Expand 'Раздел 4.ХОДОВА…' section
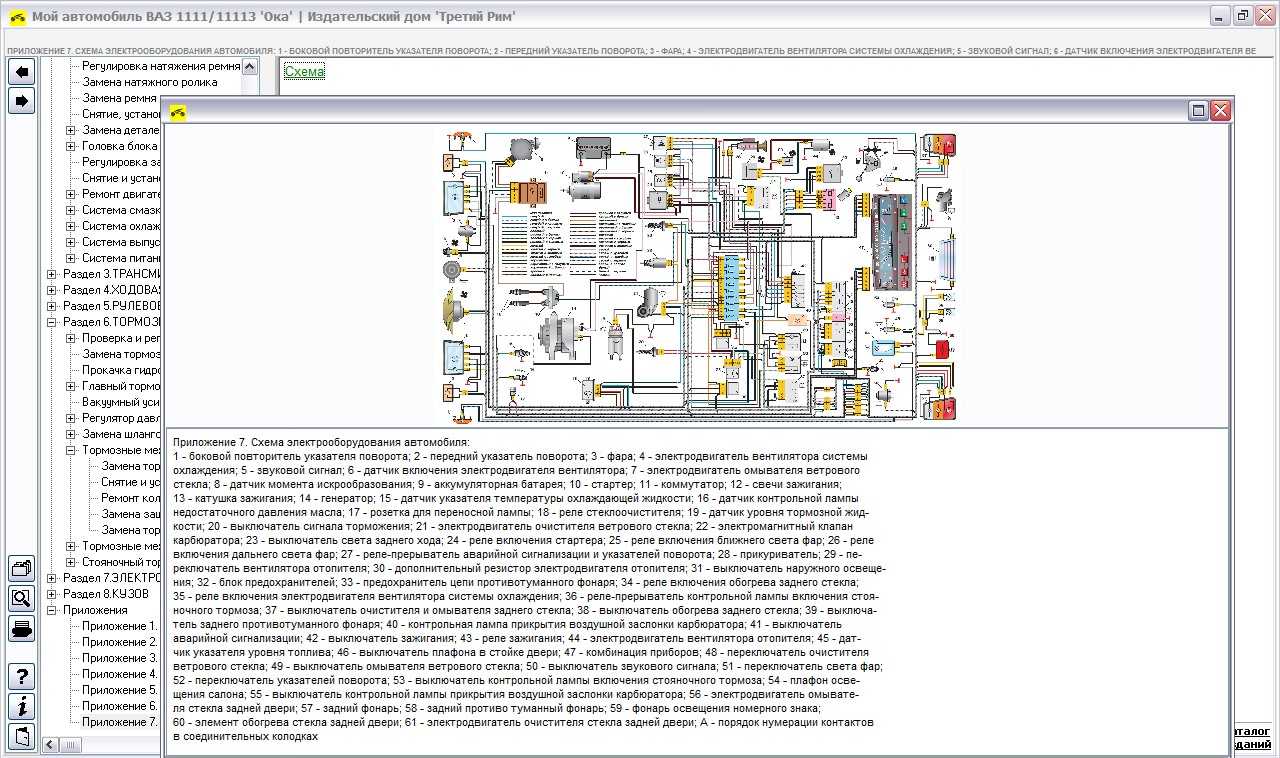The height and width of the screenshot is (758, 1280). [52, 290]
